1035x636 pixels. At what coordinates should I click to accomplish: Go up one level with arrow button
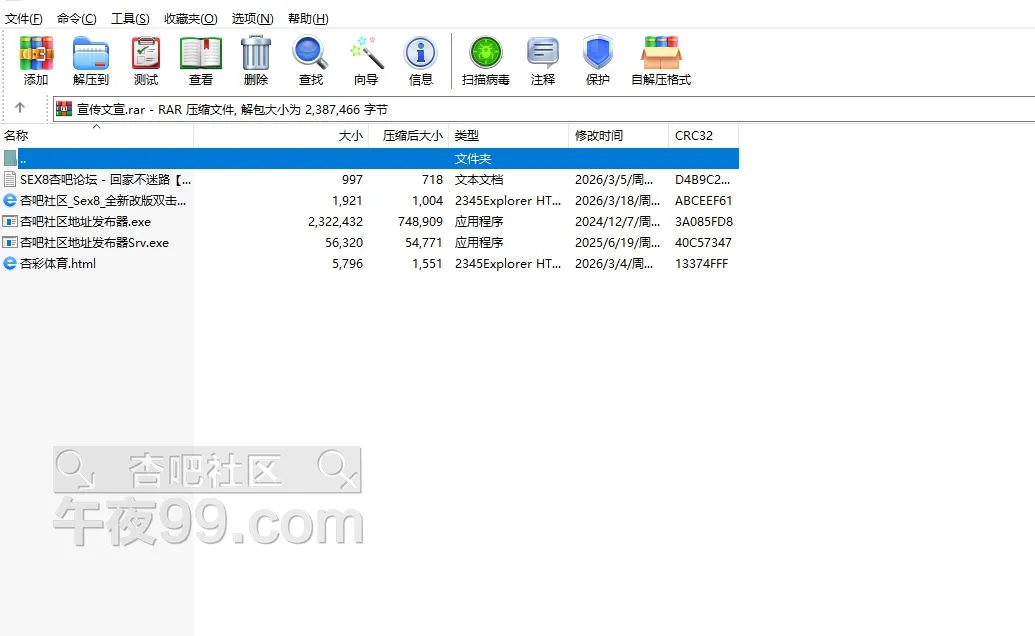[20, 108]
